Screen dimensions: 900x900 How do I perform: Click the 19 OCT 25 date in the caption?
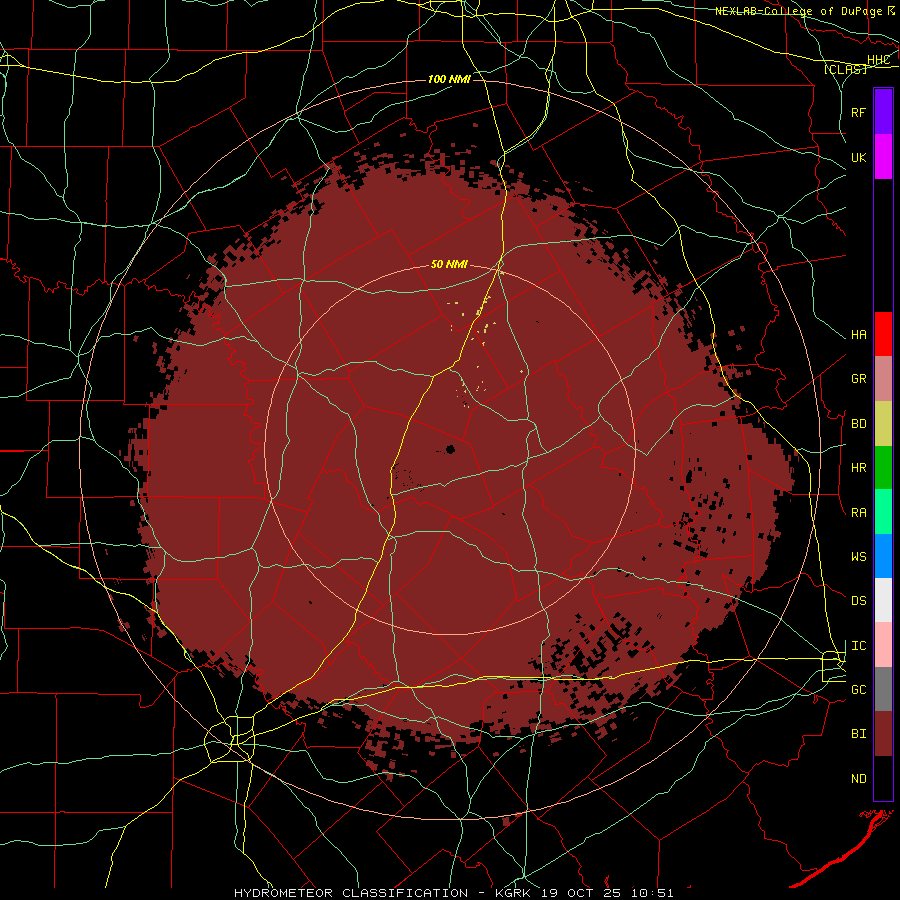[583, 893]
